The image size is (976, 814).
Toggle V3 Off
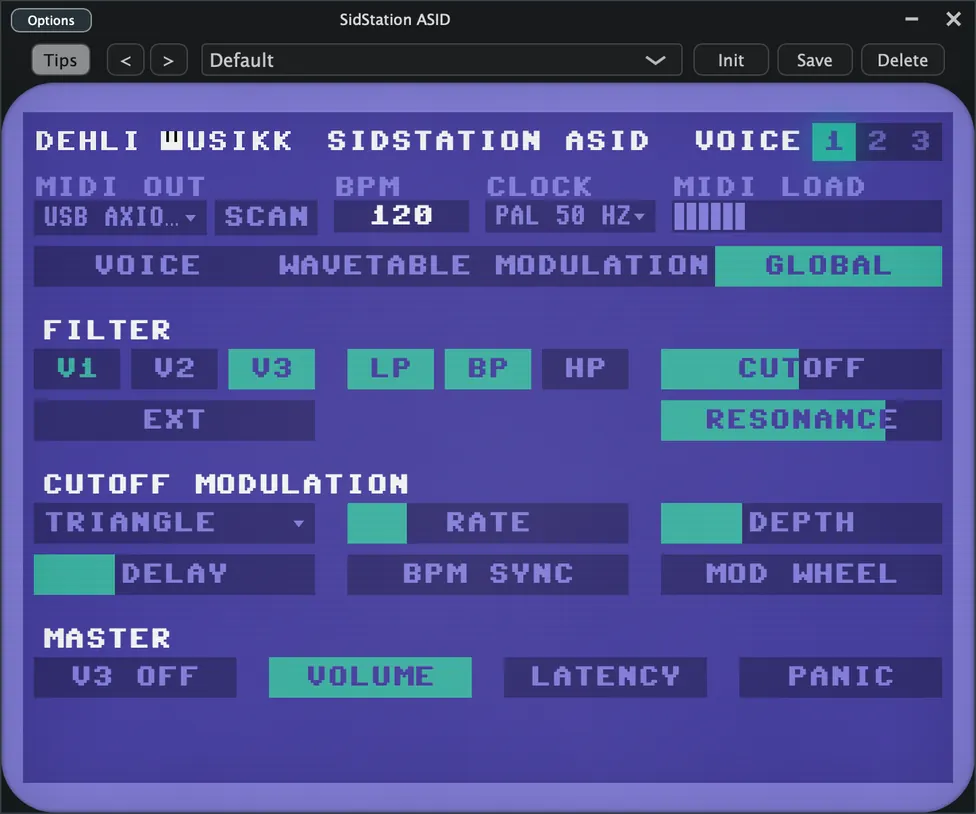pos(135,677)
